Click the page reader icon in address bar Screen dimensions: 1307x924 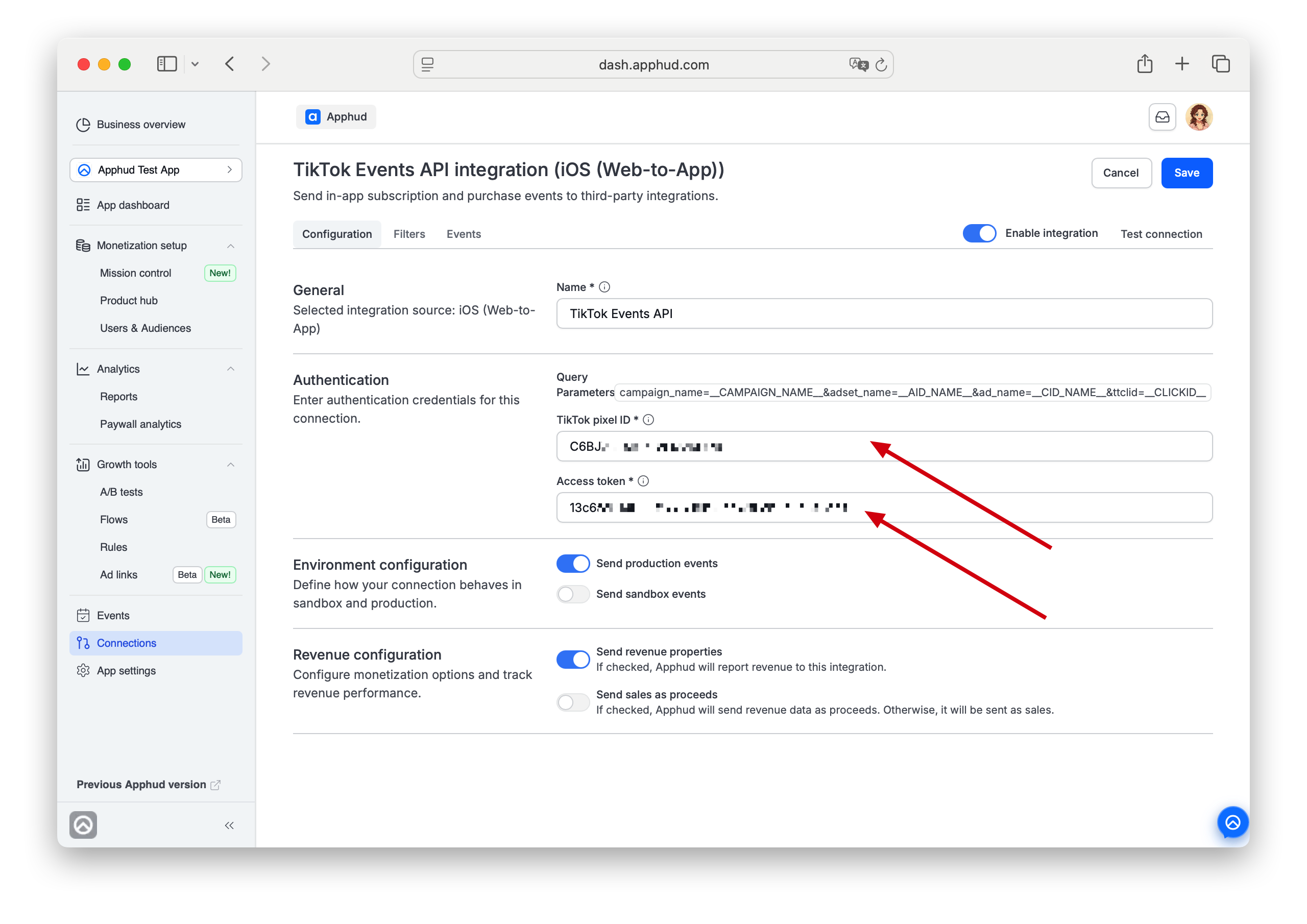pos(427,64)
